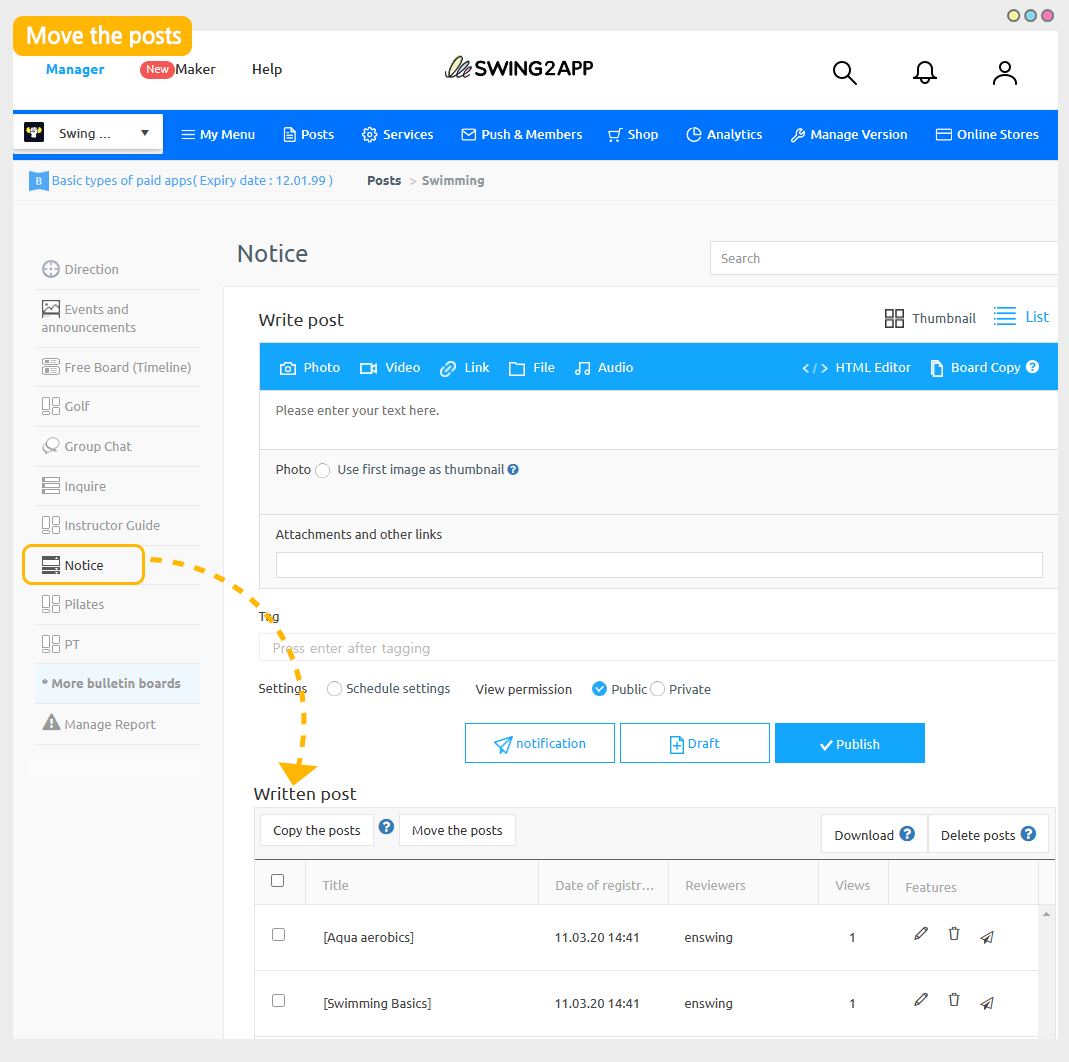Click the search magnifier icon in header
Screen dimensions: 1069x1062
coord(845,73)
